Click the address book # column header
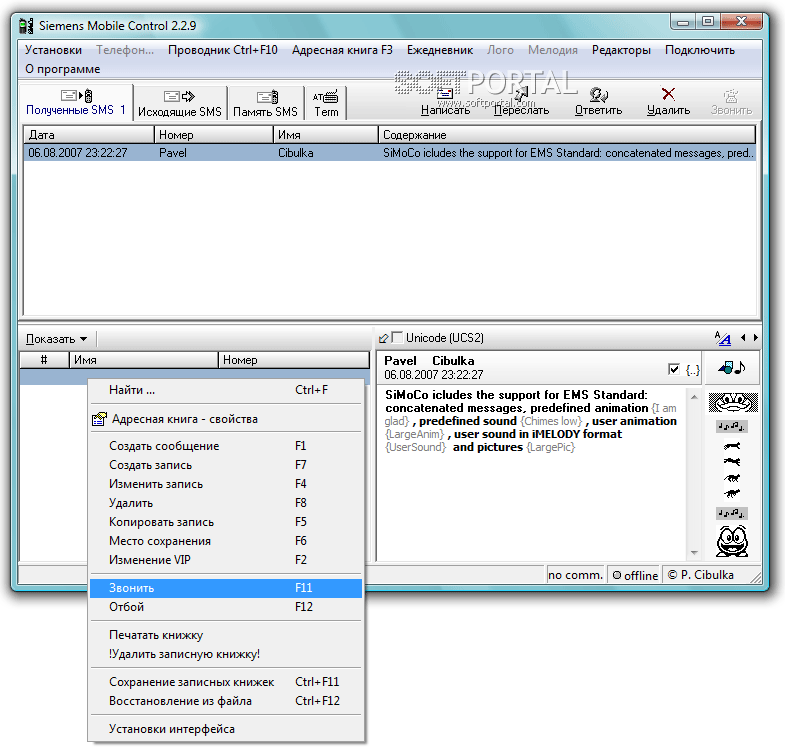The height and width of the screenshot is (750, 785). click(x=44, y=360)
